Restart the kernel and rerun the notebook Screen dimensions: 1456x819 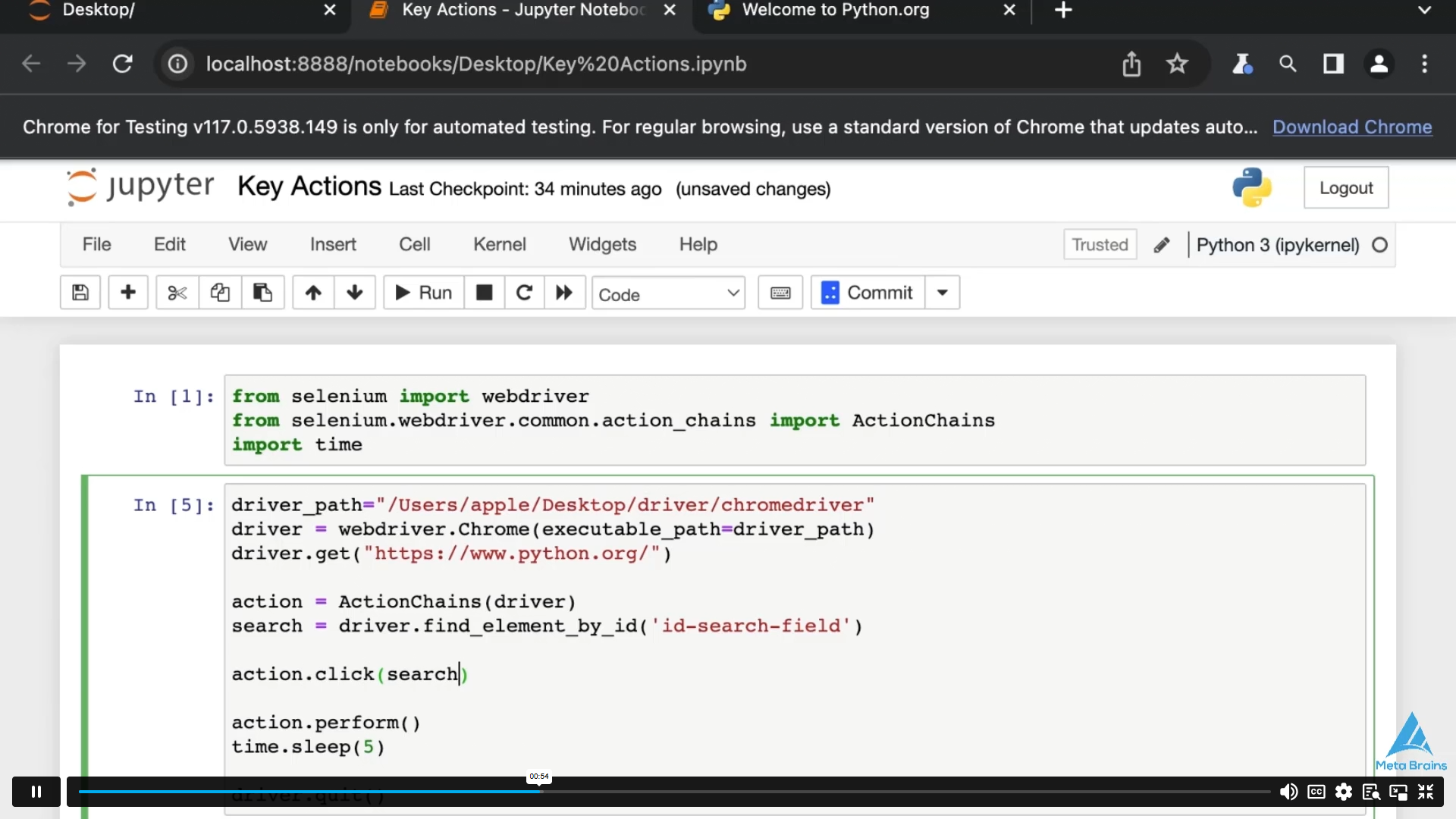point(564,293)
